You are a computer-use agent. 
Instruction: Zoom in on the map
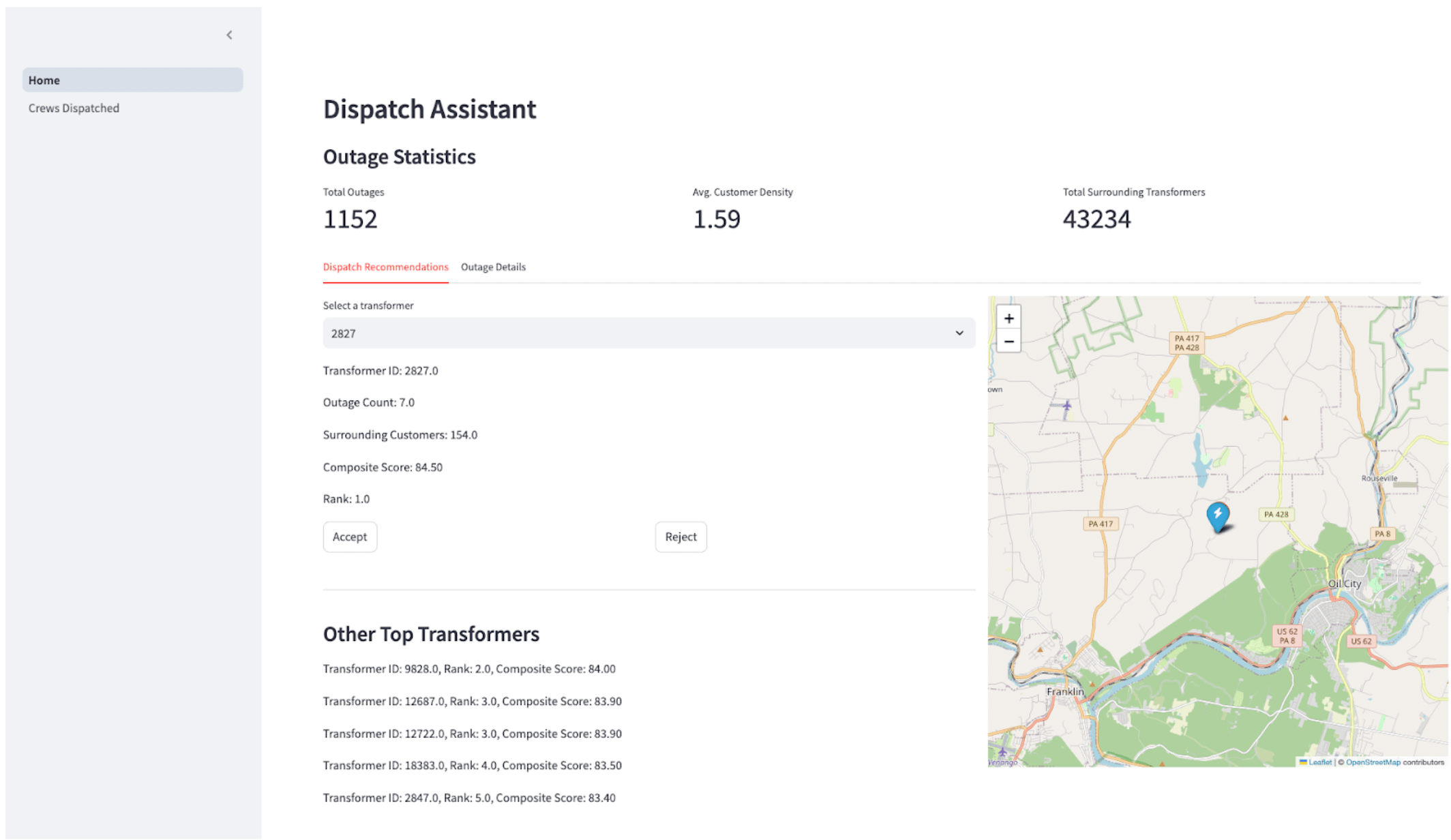(1008, 318)
